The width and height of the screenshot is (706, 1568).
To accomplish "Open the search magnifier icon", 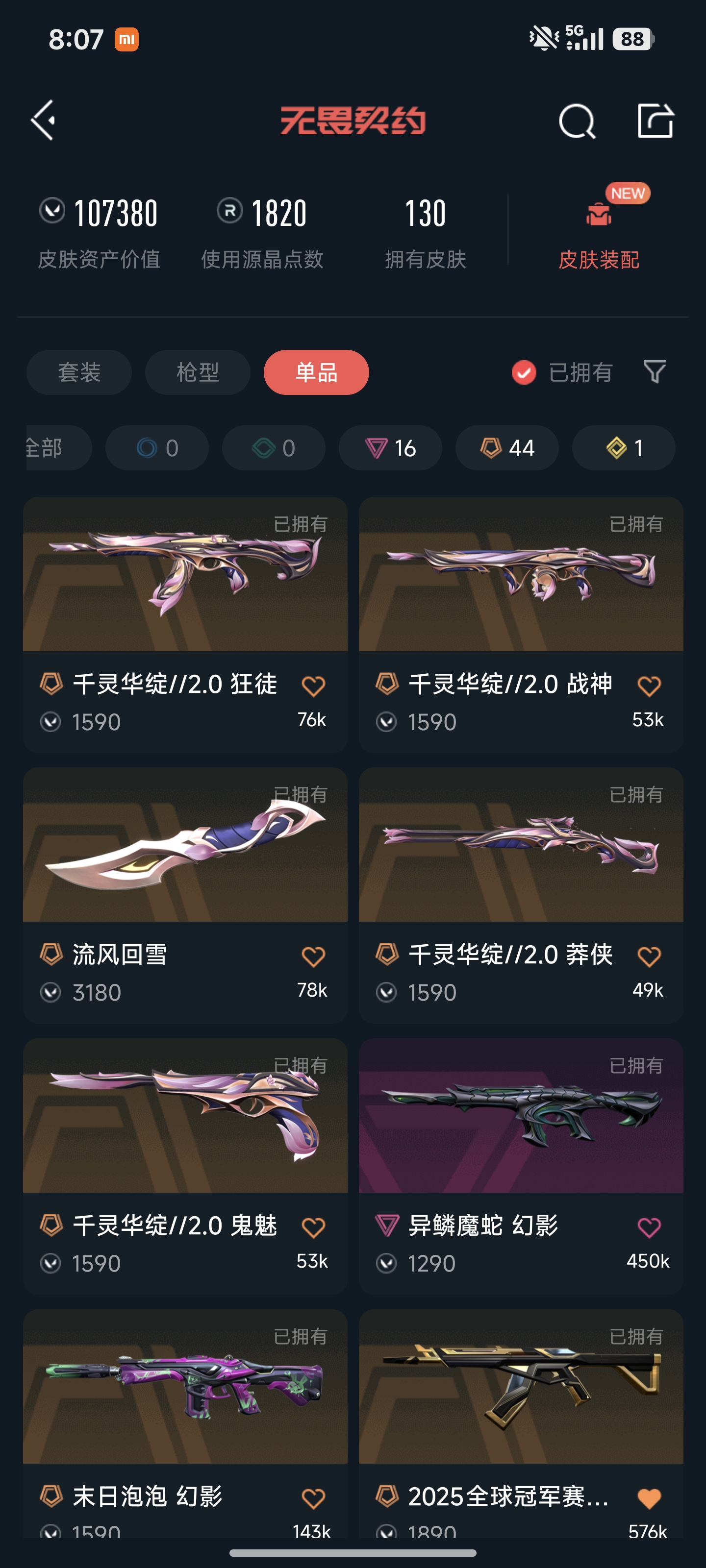I will tap(576, 121).
